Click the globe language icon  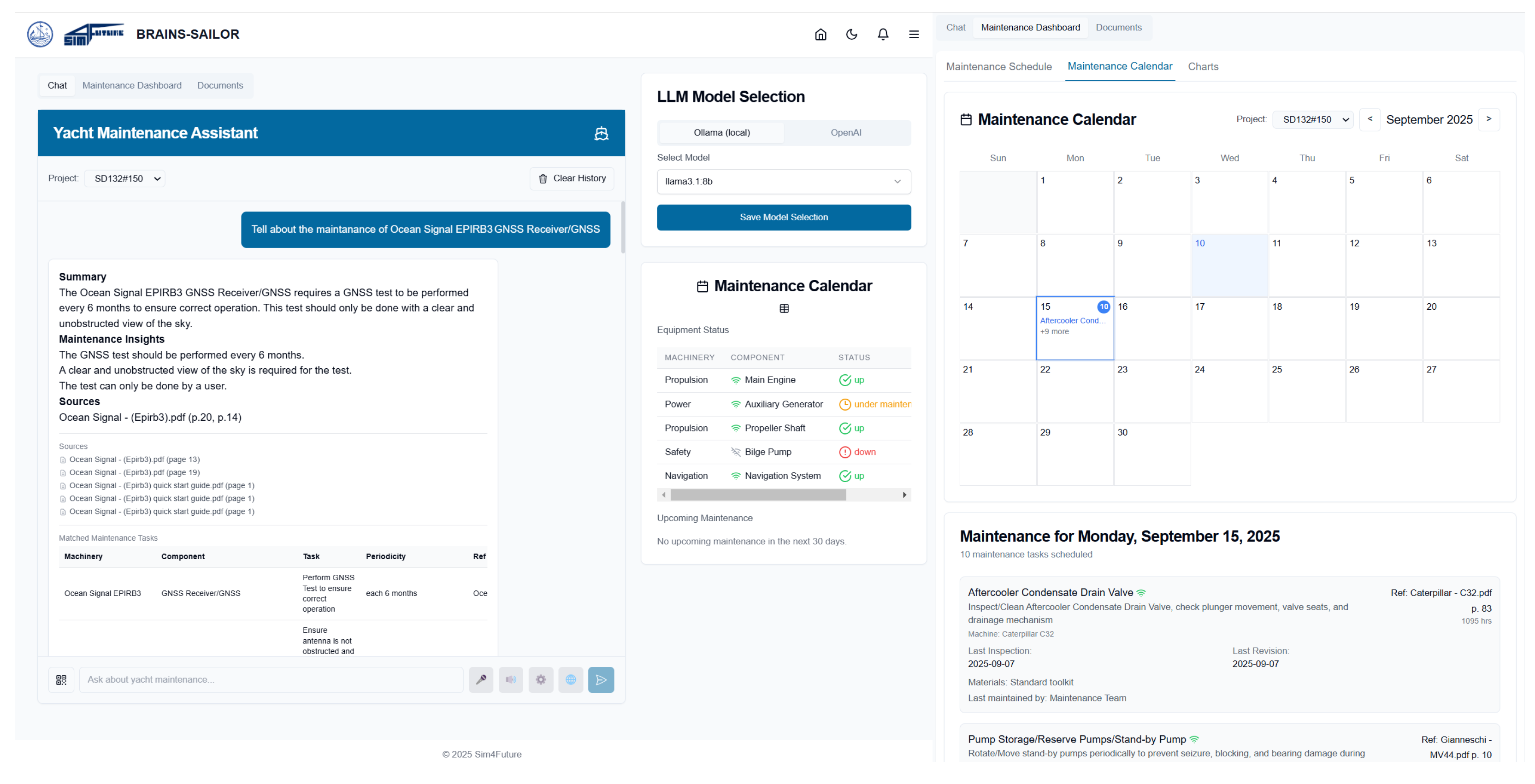click(x=570, y=680)
